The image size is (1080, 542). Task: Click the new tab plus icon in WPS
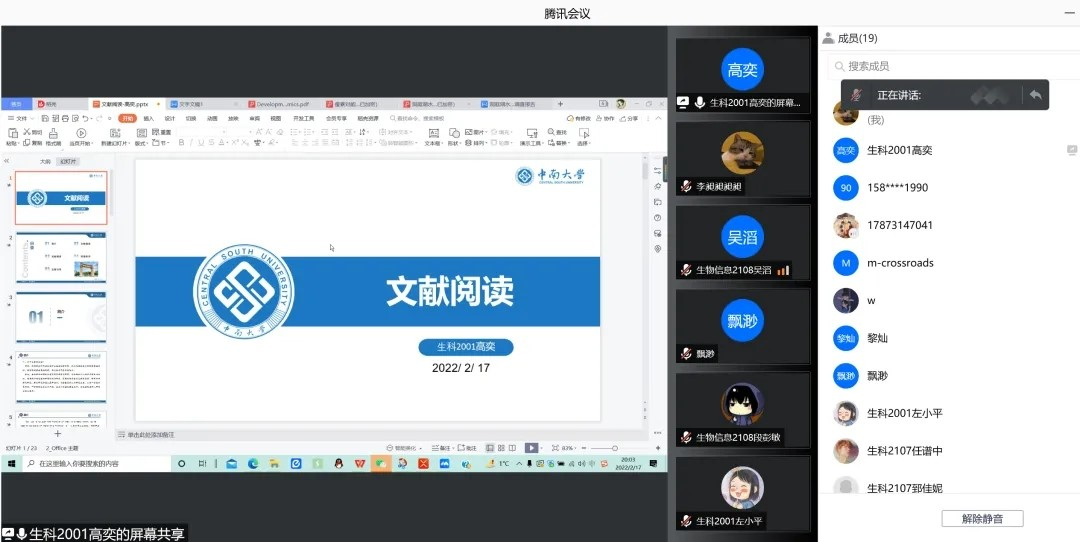560,104
